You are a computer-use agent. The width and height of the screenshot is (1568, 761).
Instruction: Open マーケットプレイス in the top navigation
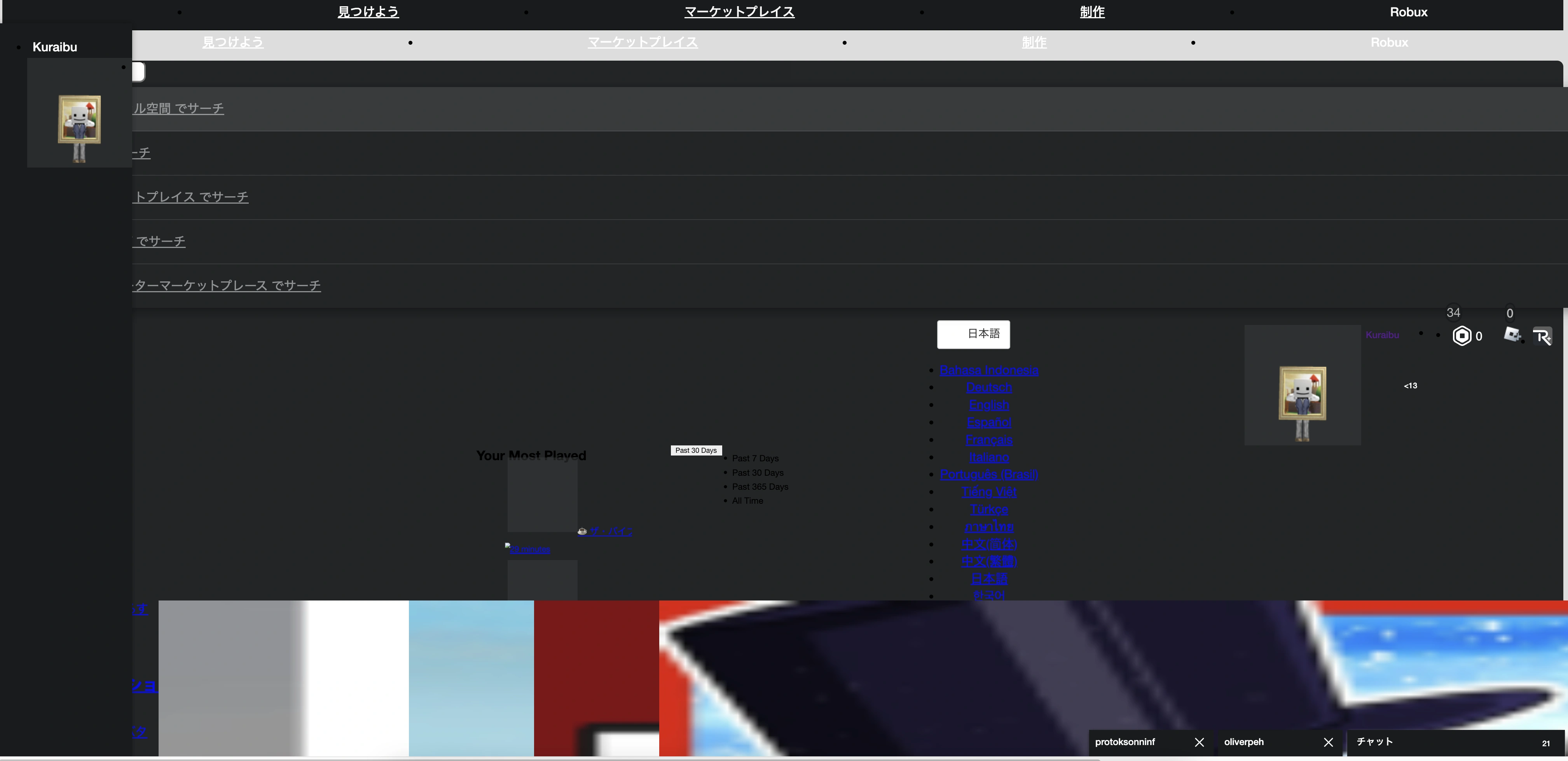click(739, 12)
